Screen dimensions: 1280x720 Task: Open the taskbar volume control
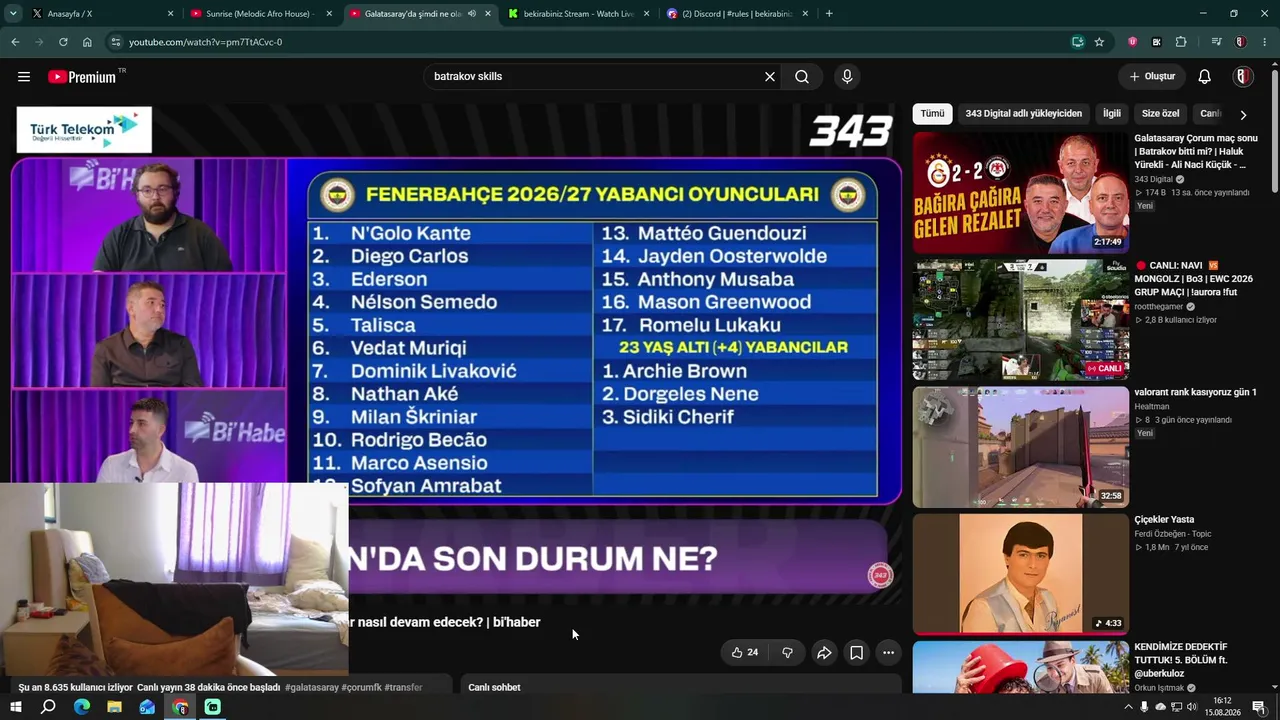coord(1192,707)
